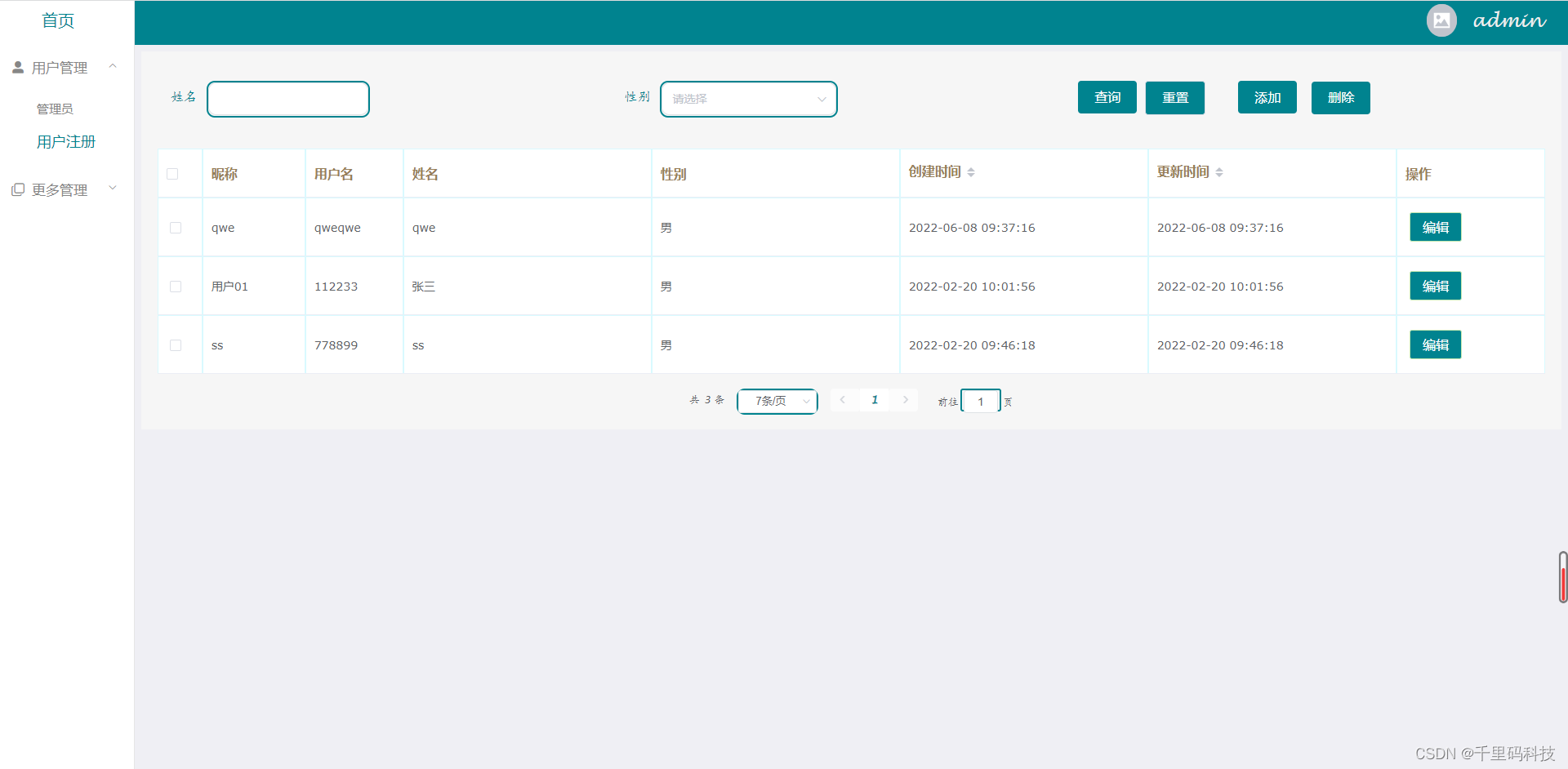1568x769 pixels.
Task: Open the 管理员 submenu item
Action: pos(55,109)
